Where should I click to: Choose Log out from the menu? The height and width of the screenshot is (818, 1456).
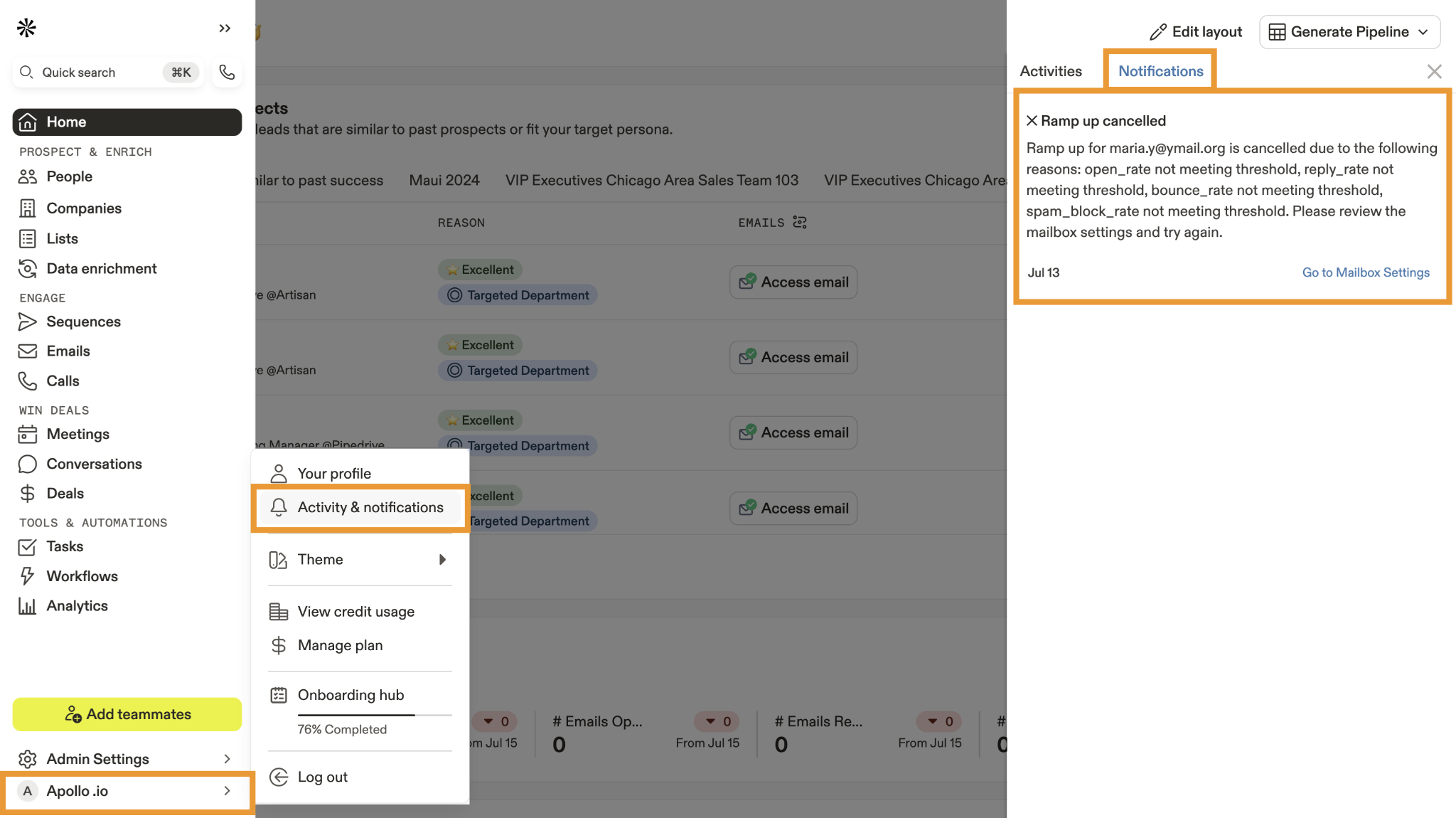322,777
